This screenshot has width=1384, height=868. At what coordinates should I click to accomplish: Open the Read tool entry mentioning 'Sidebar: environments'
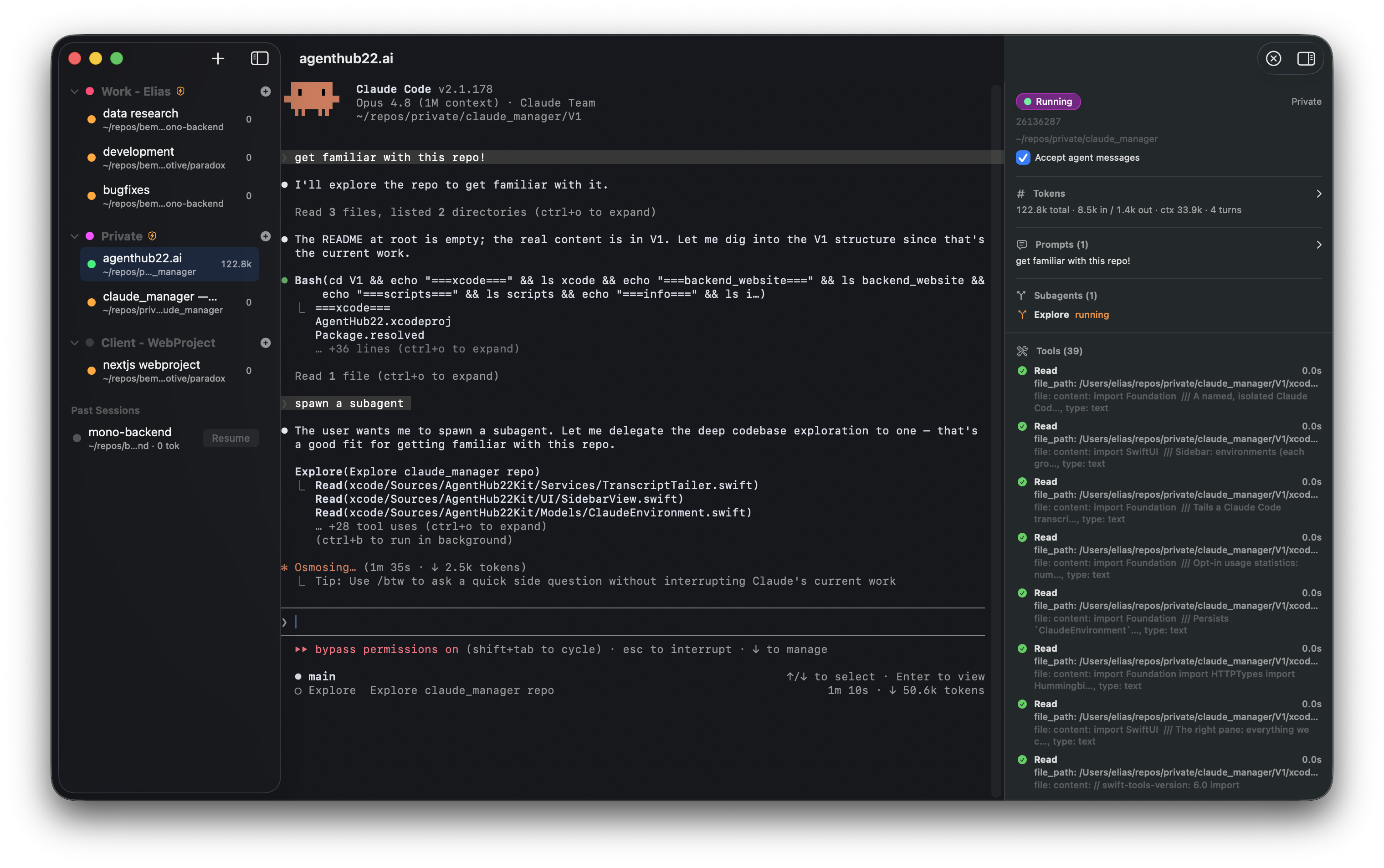point(1169,445)
